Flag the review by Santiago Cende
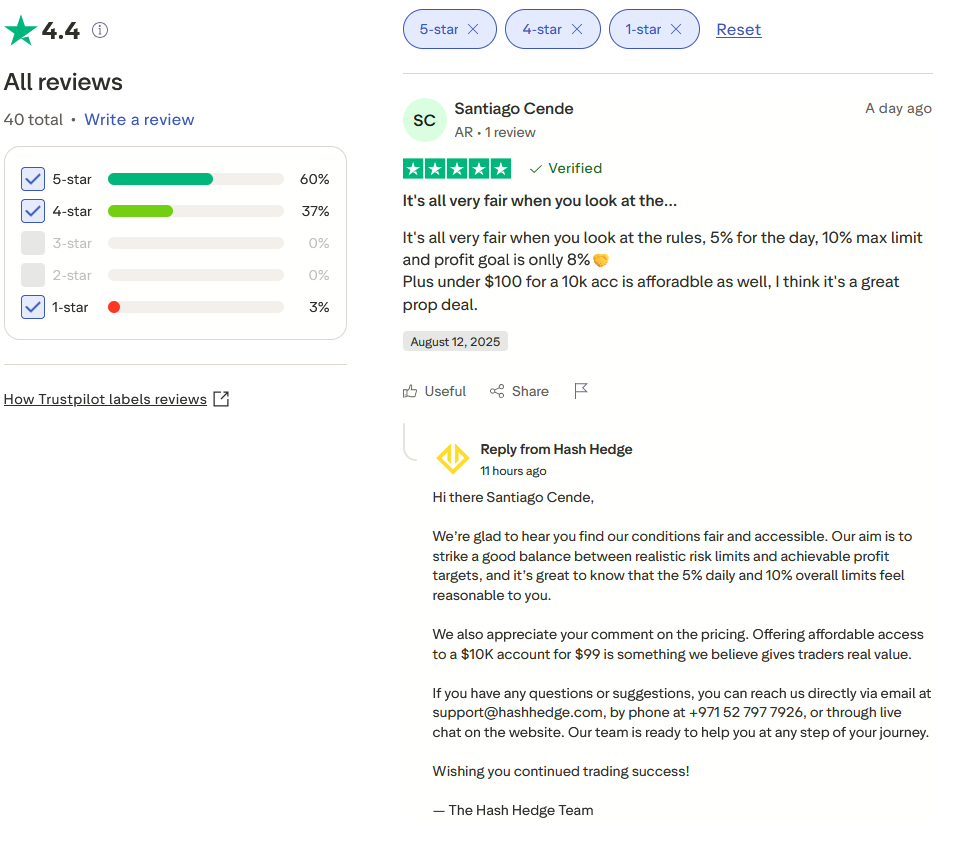 click(581, 391)
